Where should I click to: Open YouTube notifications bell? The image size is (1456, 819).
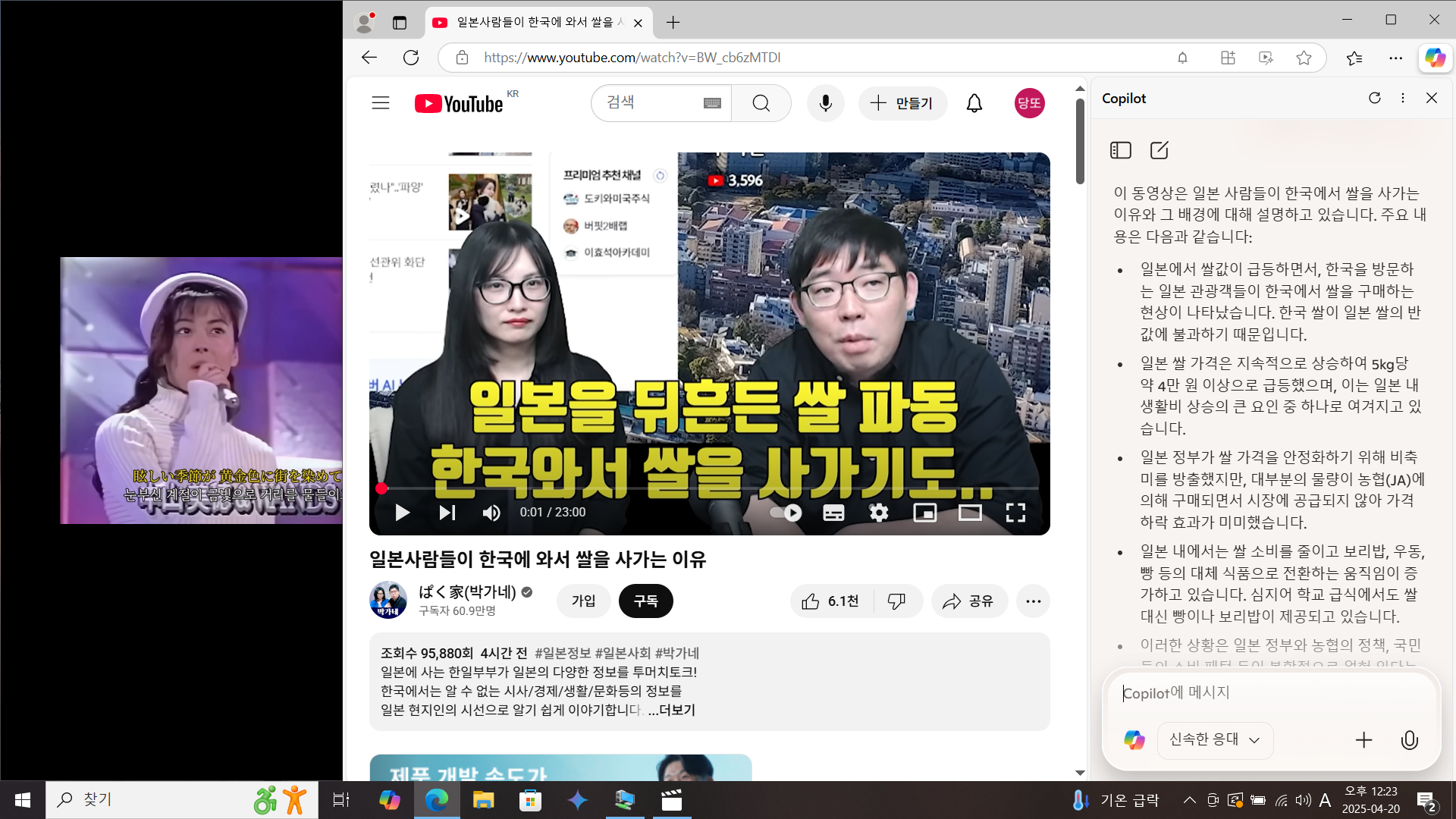tap(974, 103)
